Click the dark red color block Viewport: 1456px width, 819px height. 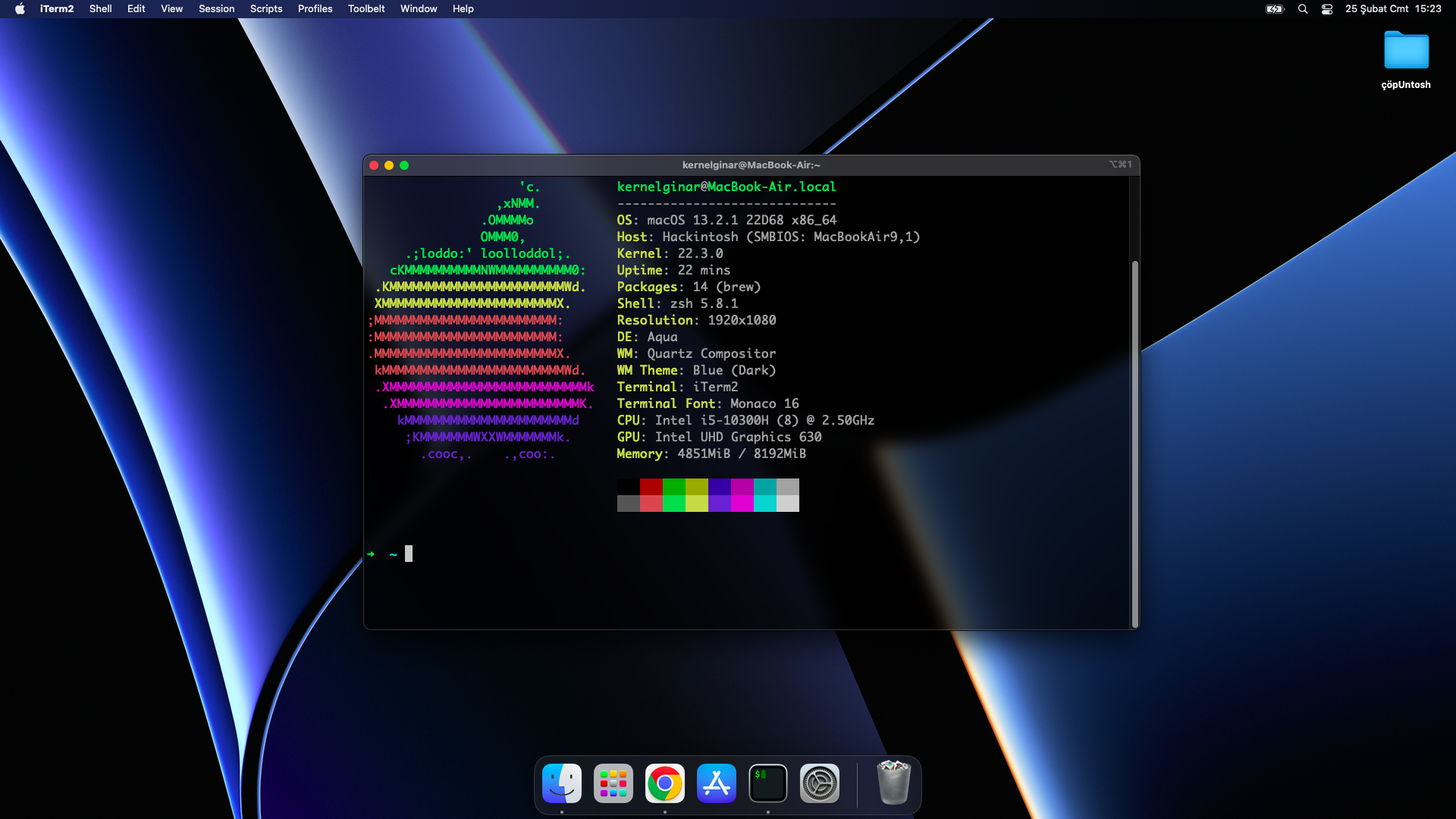651,487
